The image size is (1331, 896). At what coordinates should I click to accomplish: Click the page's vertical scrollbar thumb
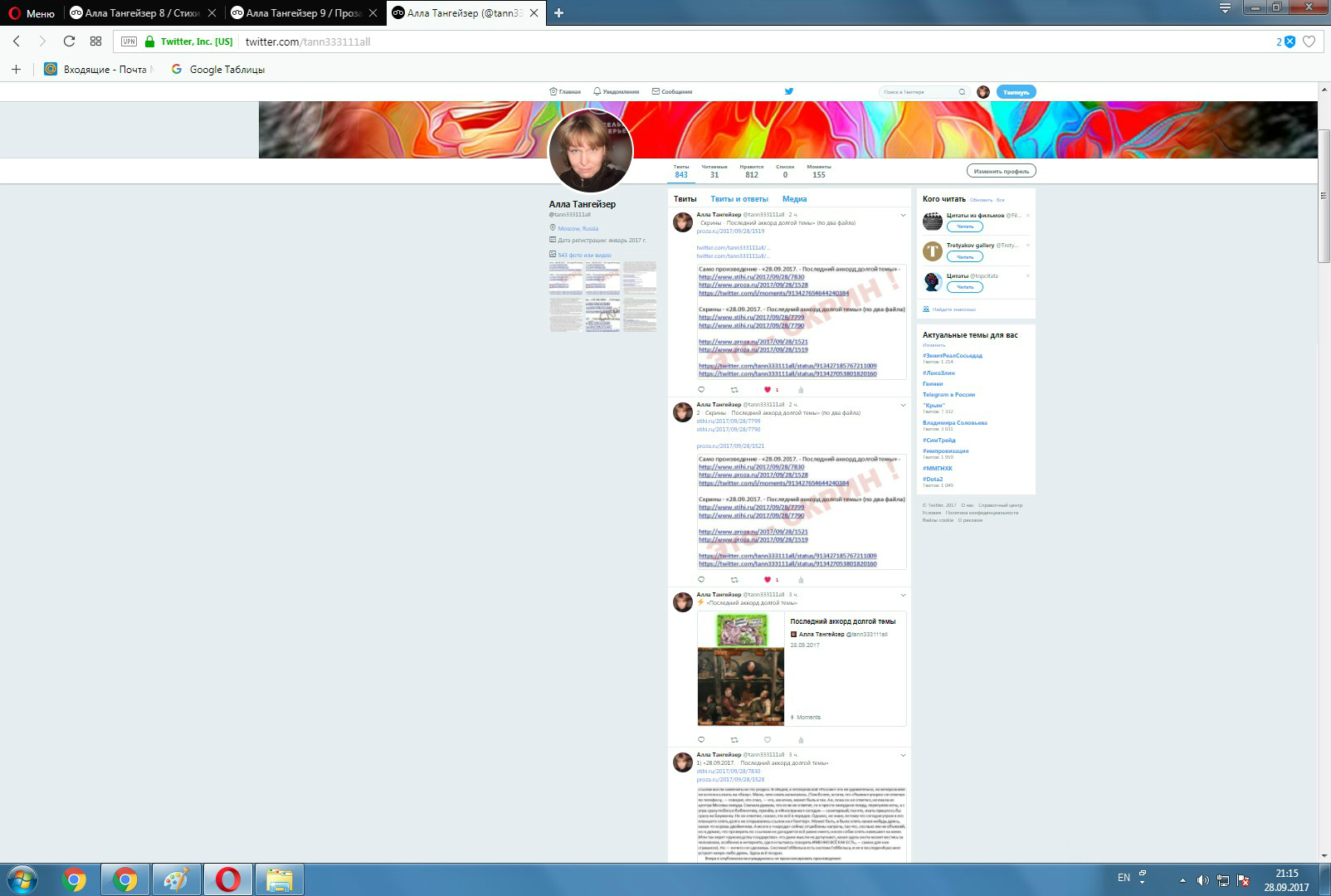tap(1324, 224)
